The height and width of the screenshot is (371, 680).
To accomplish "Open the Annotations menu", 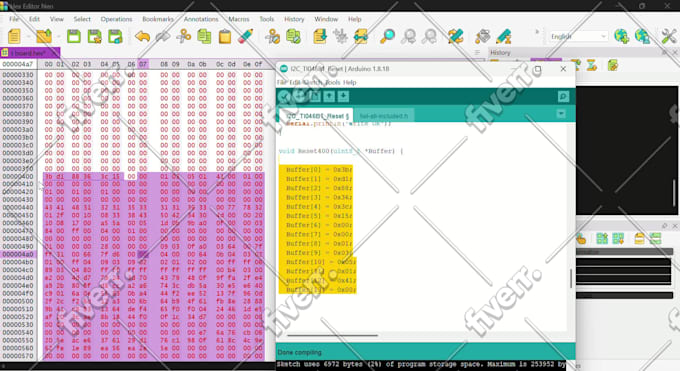I will pos(201,19).
